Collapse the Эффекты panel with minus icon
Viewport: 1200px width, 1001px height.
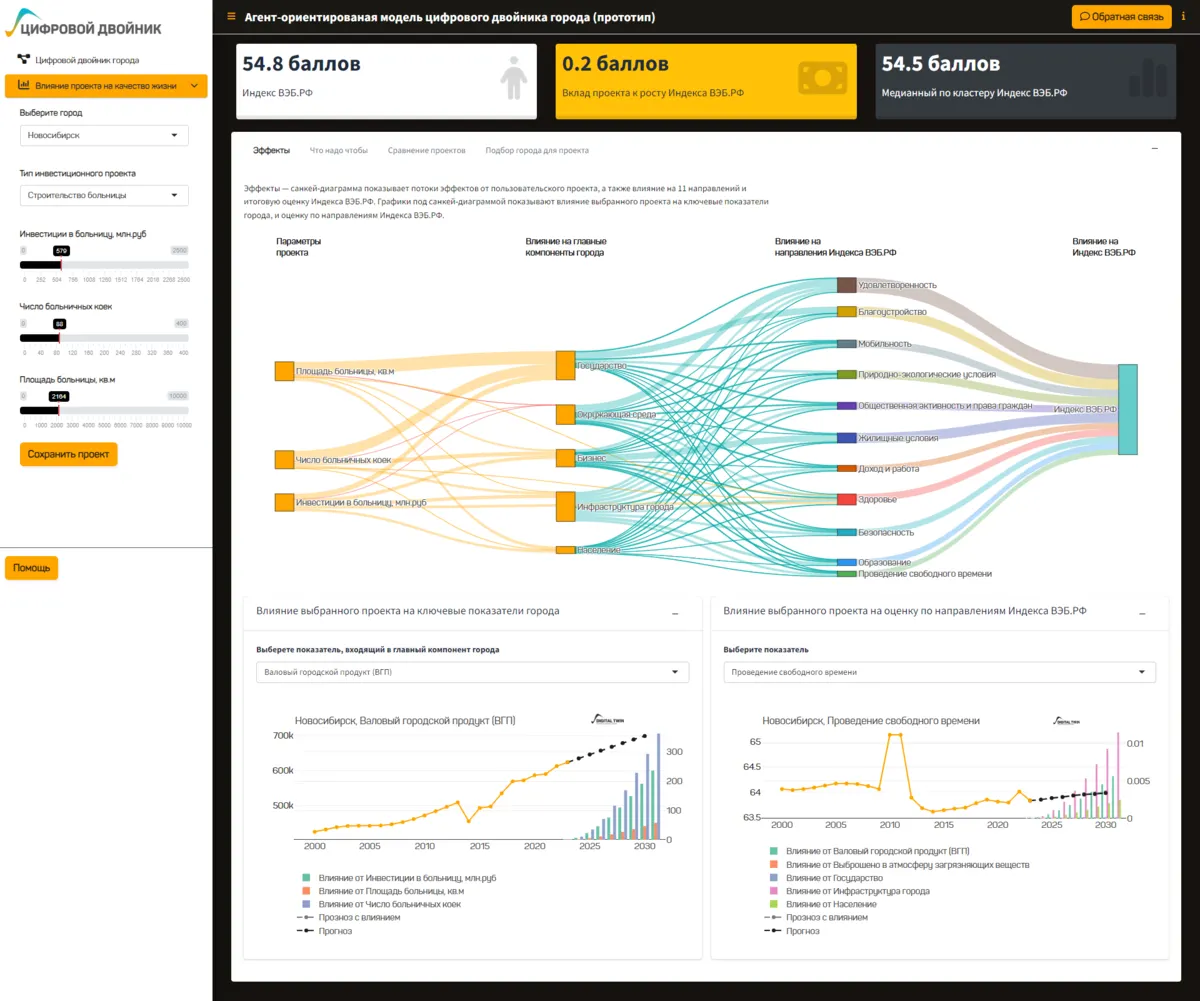tap(1155, 148)
